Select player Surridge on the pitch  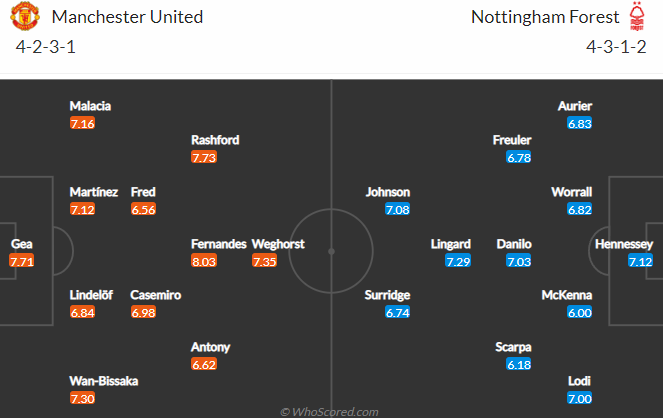click(387, 295)
